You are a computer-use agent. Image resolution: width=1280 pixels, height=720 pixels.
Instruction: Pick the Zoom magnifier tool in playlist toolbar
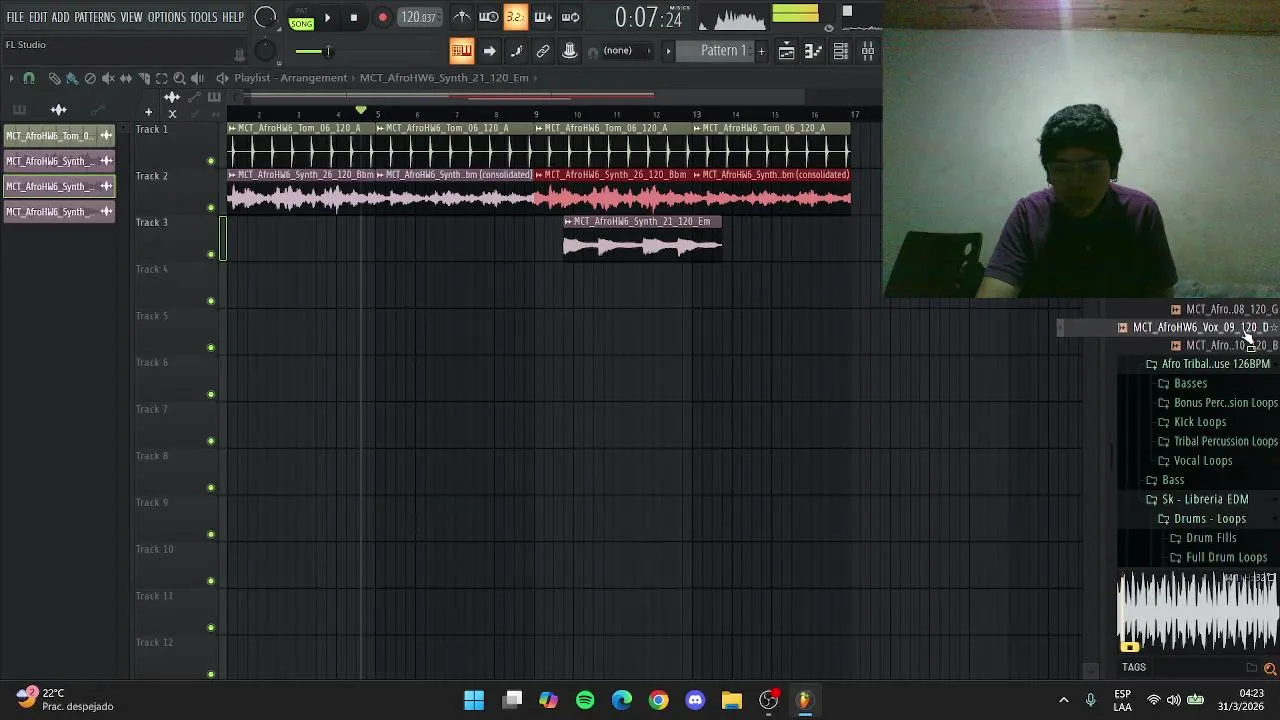pyautogui.click(x=180, y=78)
